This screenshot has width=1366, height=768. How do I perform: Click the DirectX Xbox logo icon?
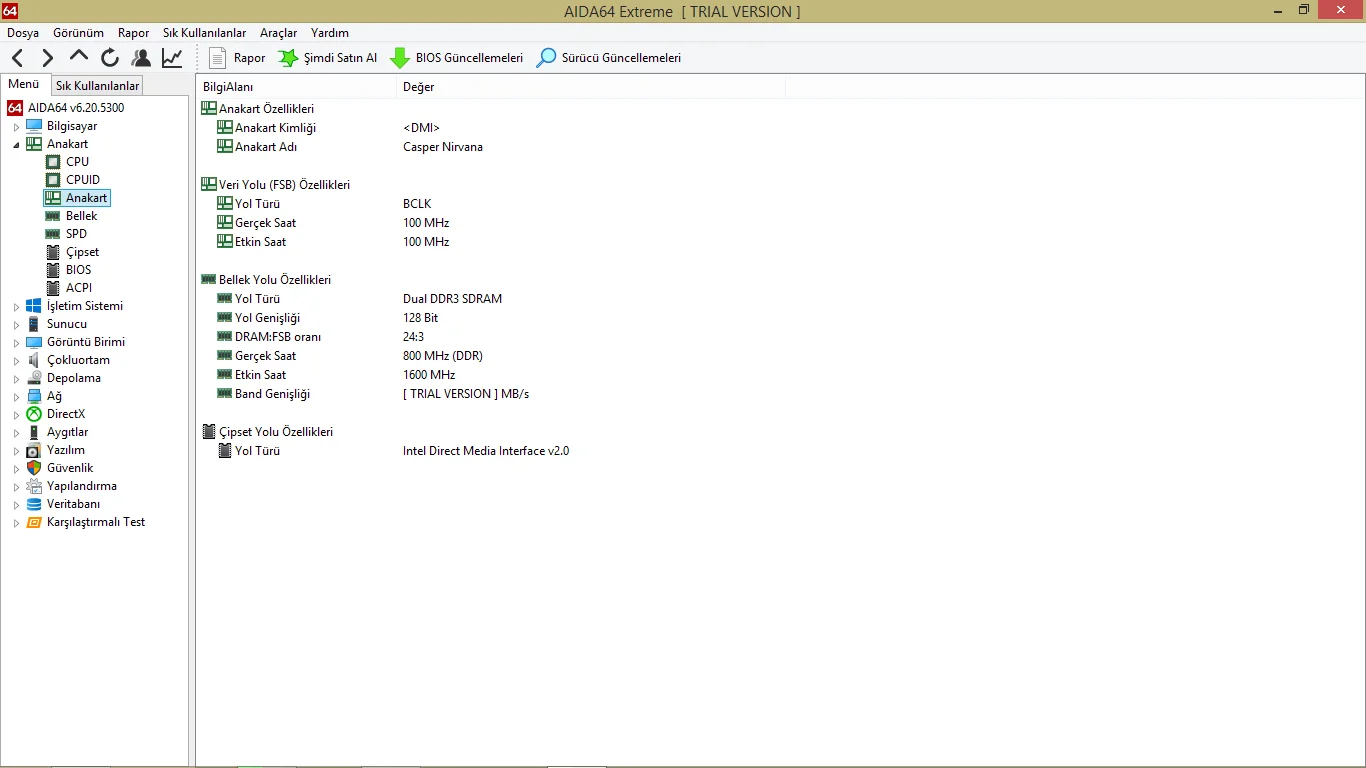34,414
